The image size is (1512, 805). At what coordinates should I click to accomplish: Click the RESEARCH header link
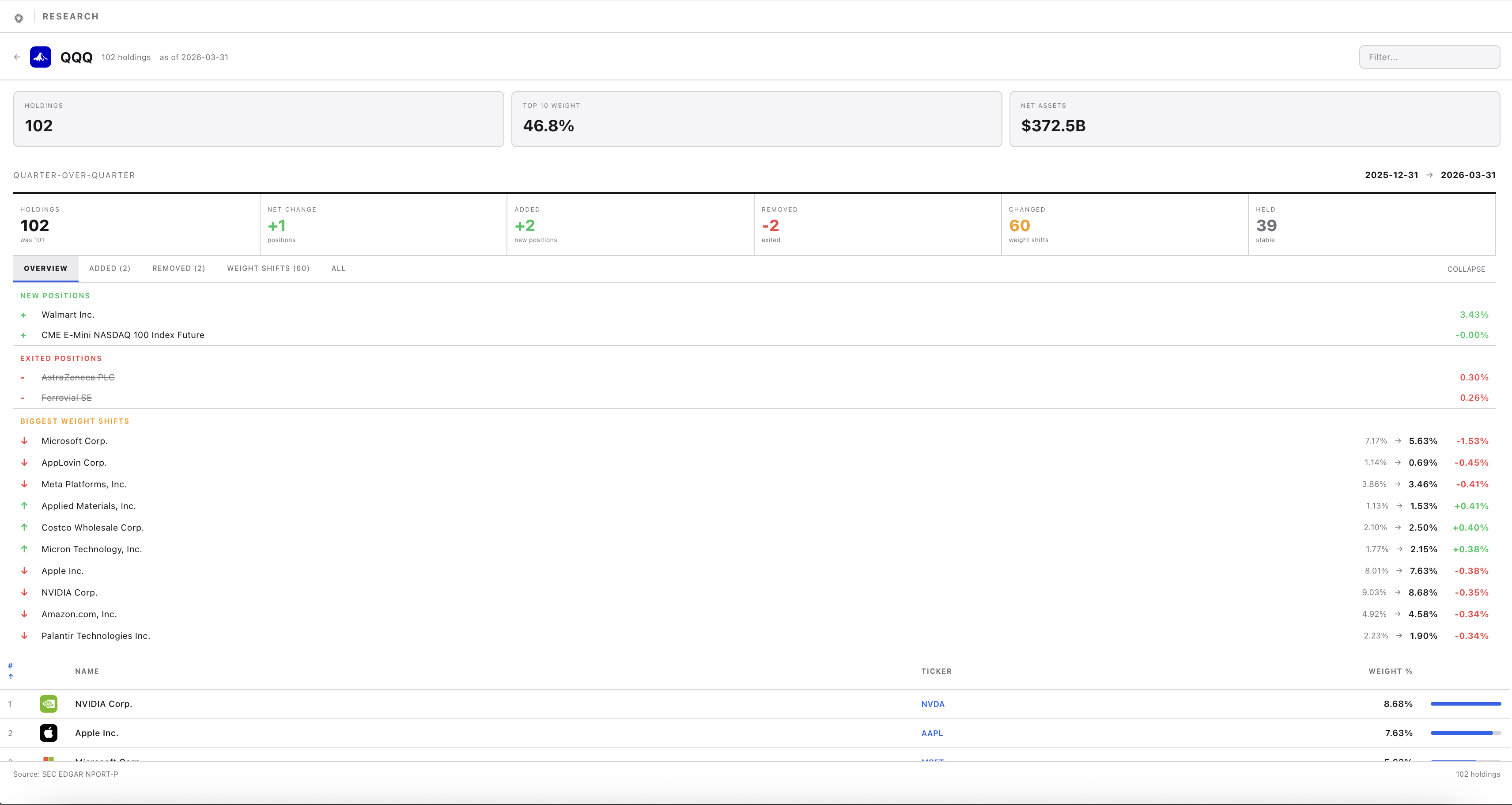[x=71, y=16]
